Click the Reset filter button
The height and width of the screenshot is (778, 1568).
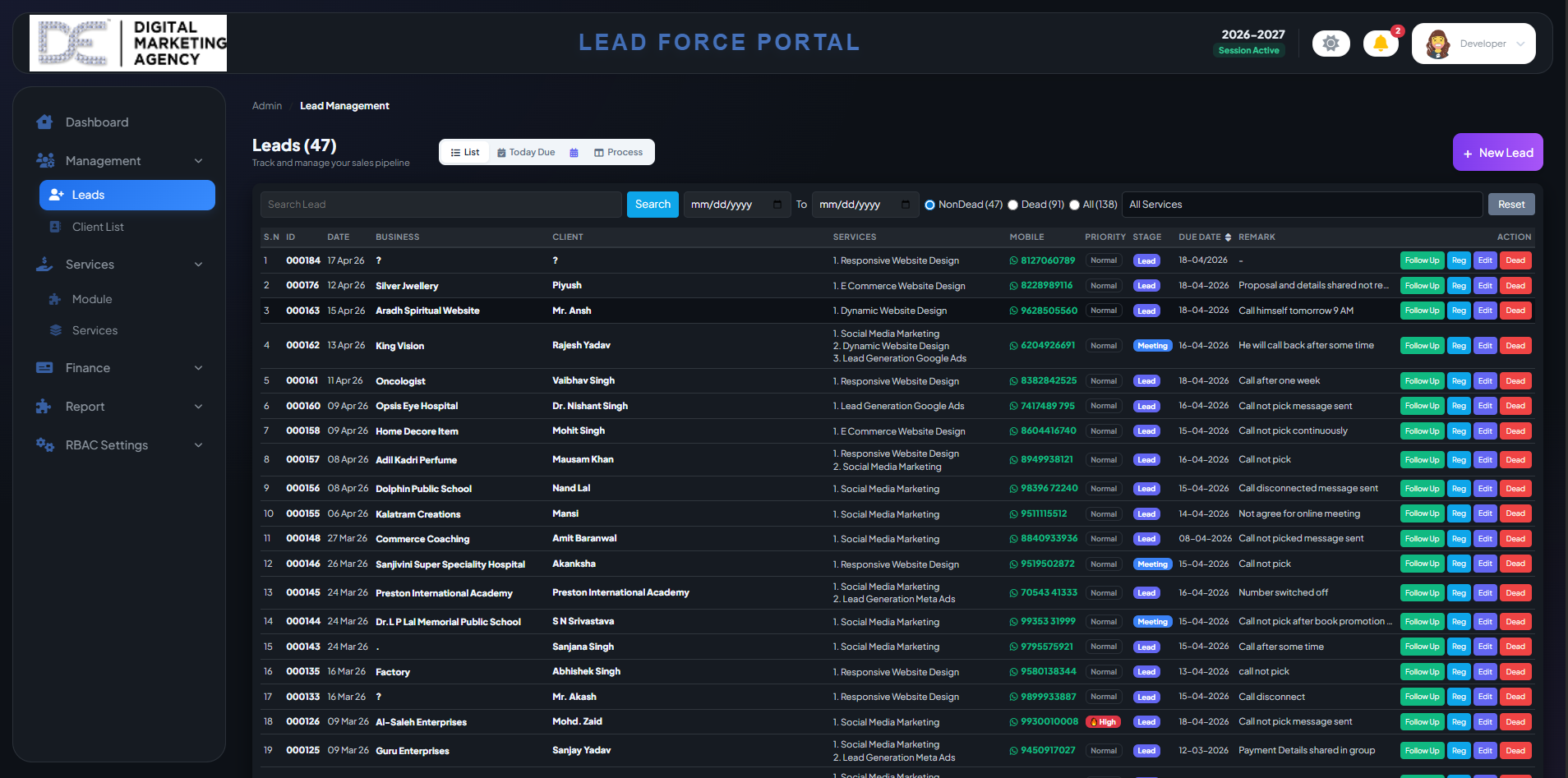(1510, 205)
